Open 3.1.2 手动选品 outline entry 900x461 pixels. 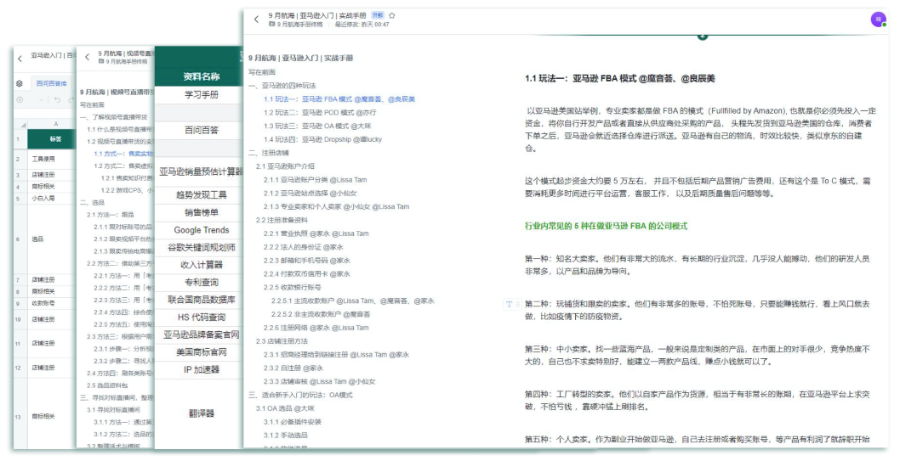(x=285, y=436)
